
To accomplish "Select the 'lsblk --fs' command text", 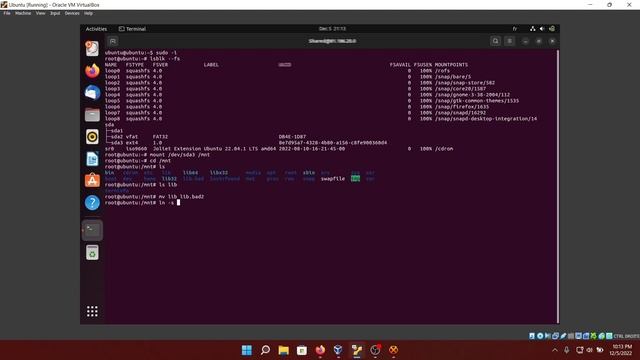I will tap(165, 59).
